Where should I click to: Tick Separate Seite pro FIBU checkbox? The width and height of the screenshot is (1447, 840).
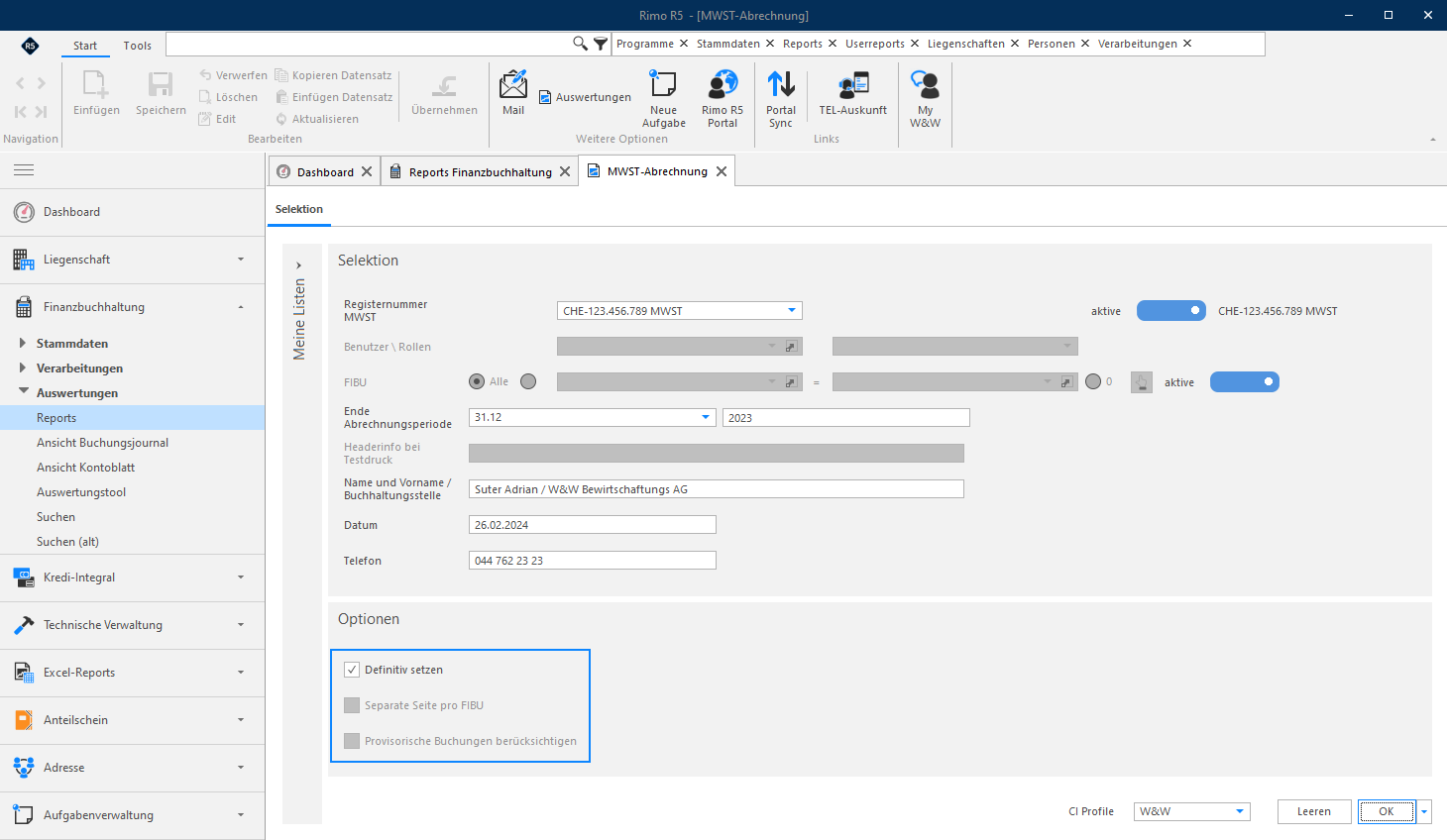click(352, 705)
